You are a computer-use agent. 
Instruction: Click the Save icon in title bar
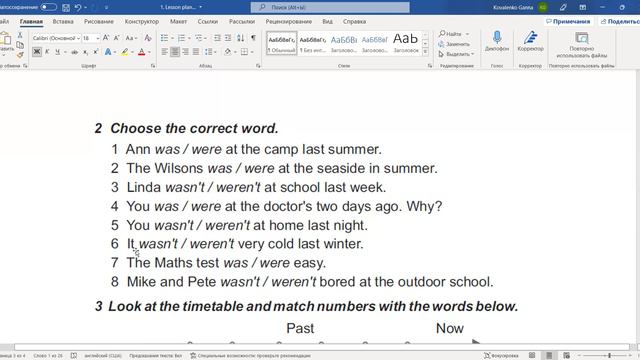pyautogui.click(x=66, y=7)
